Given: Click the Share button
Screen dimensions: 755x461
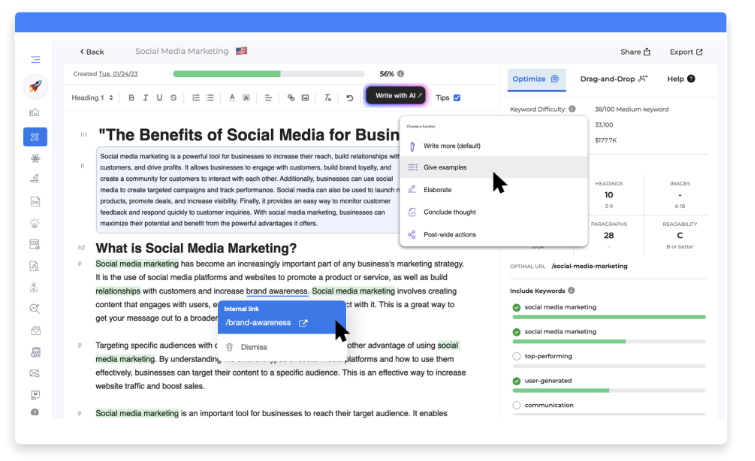Looking at the screenshot, I should [635, 52].
